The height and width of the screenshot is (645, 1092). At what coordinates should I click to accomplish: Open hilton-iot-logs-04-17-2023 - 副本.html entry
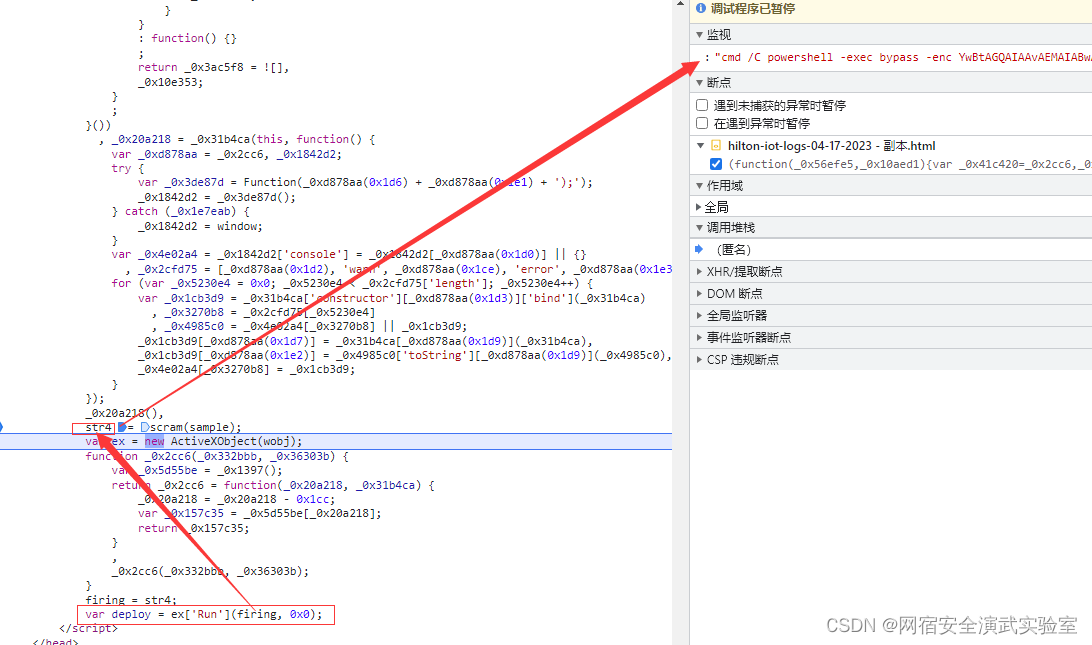point(832,146)
